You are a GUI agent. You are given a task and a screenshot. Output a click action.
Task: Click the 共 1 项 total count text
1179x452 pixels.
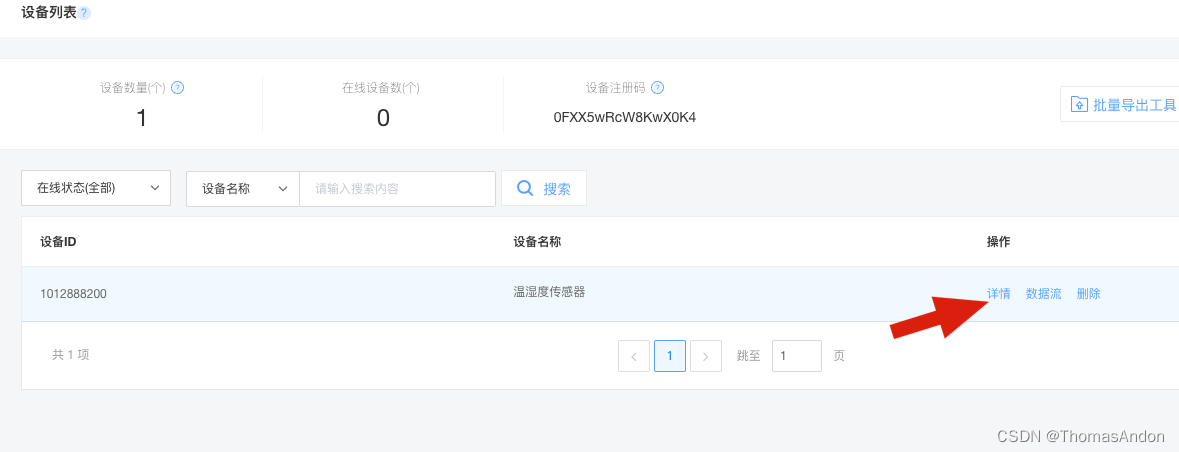click(71, 354)
